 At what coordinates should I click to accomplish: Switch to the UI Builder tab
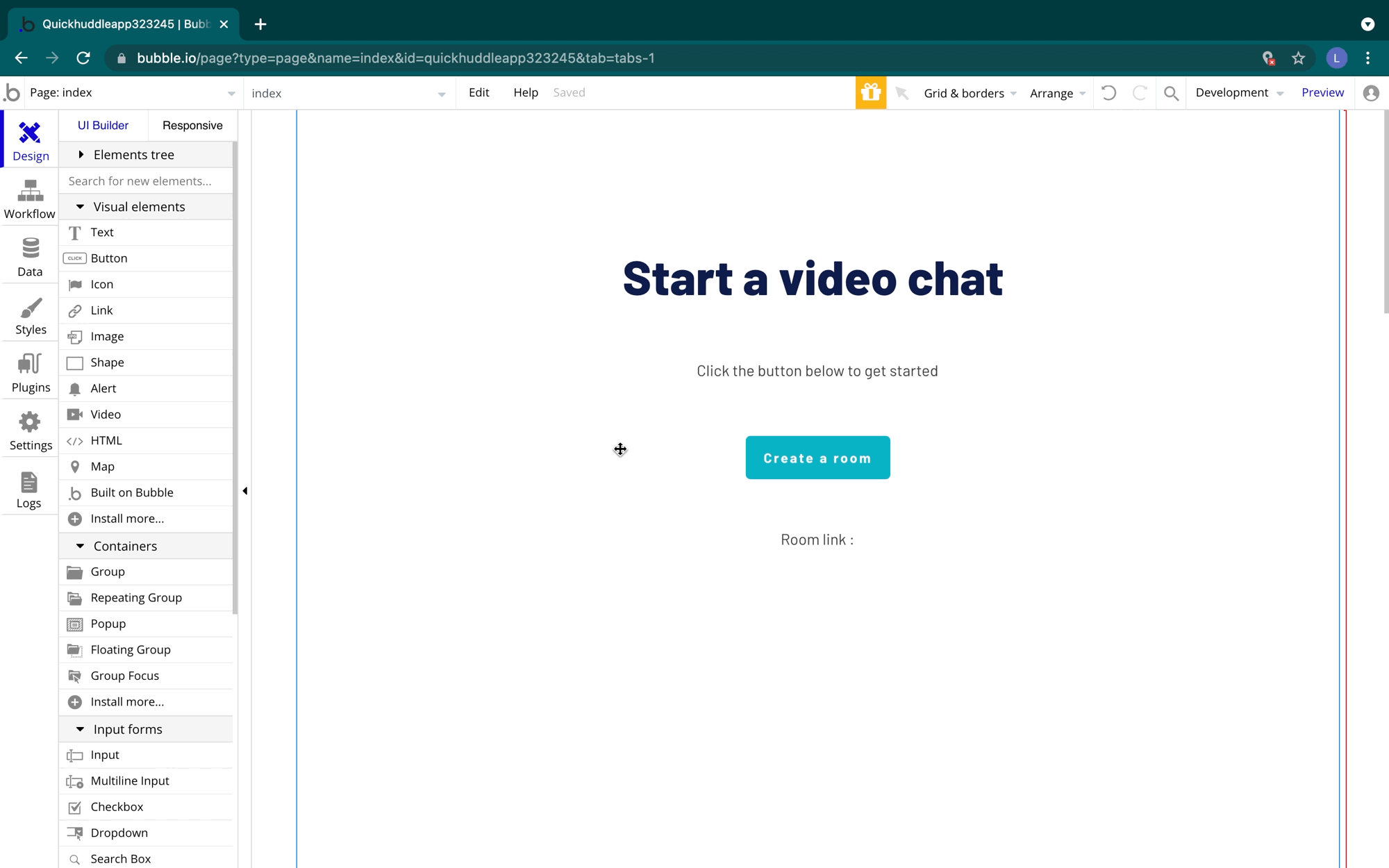pos(103,126)
